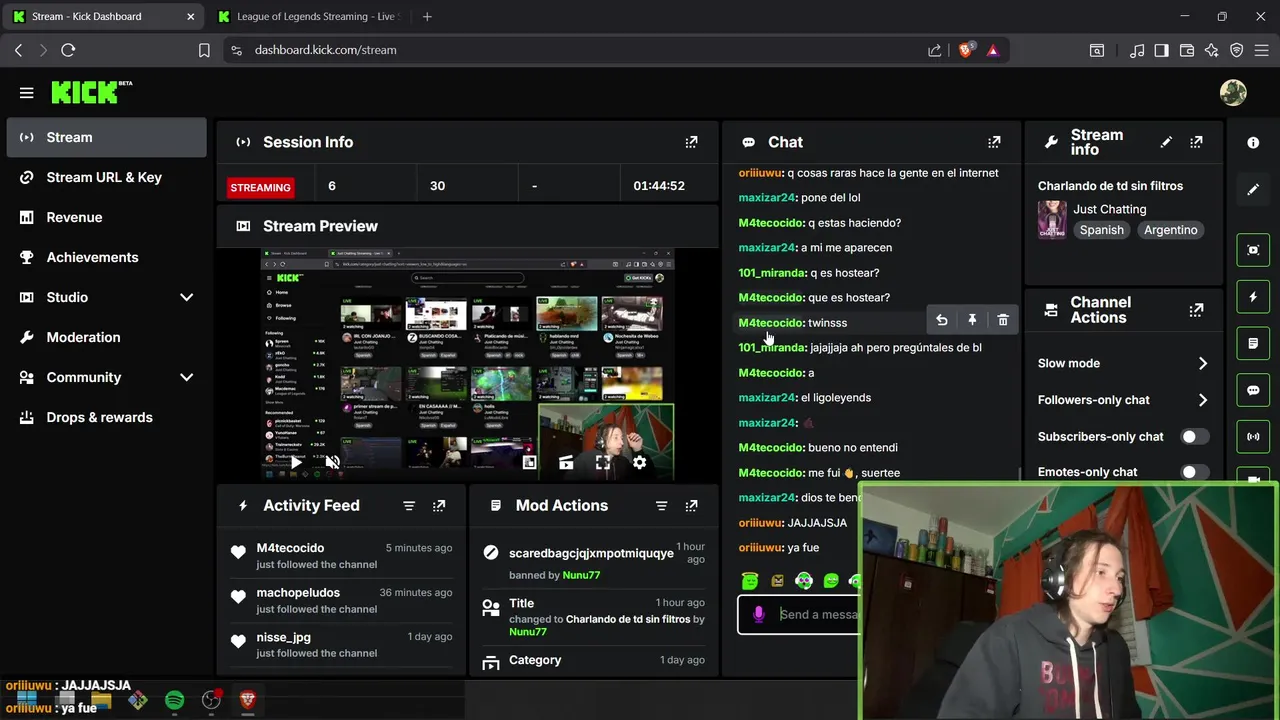The width and height of the screenshot is (1280, 720).
Task: Pop out the Stream info panel
Action: (x=1196, y=142)
